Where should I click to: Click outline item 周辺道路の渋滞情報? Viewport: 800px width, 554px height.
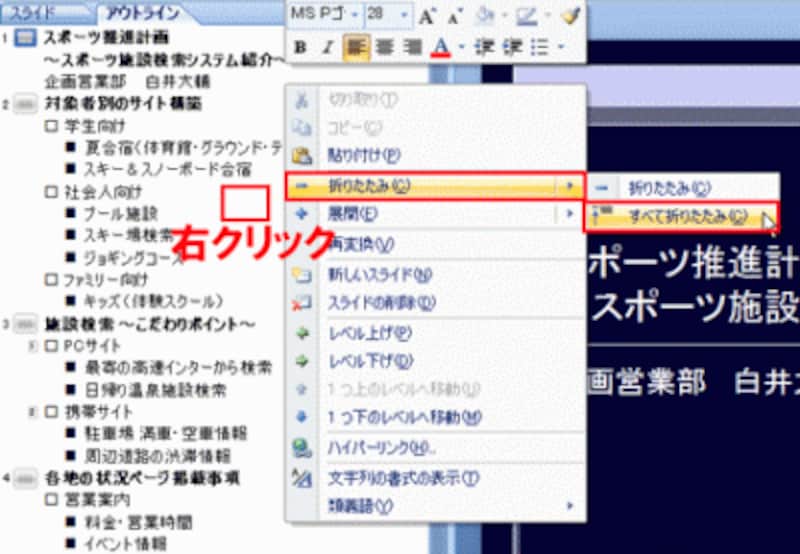pos(158,456)
